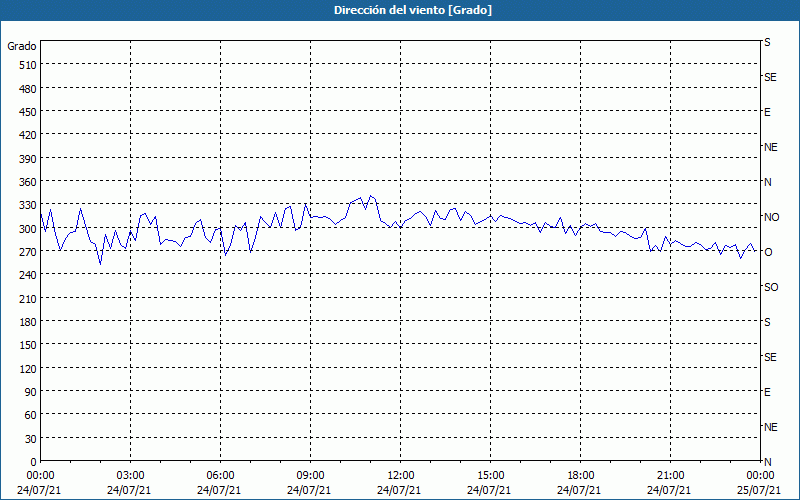Click the "270" tick label
Image resolution: width=800 pixels, height=500 pixels.
point(29,252)
